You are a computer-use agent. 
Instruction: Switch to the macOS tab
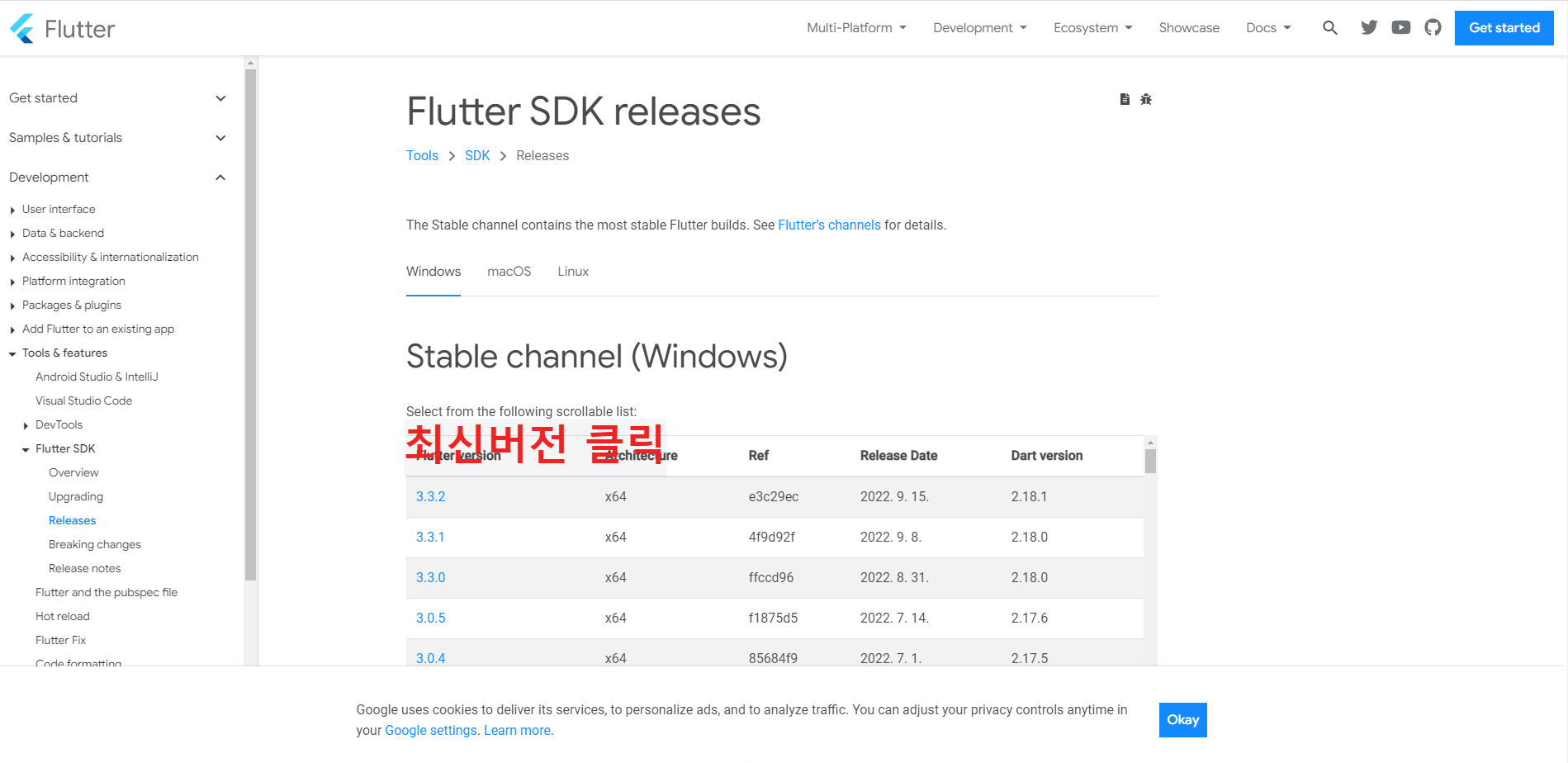point(509,272)
